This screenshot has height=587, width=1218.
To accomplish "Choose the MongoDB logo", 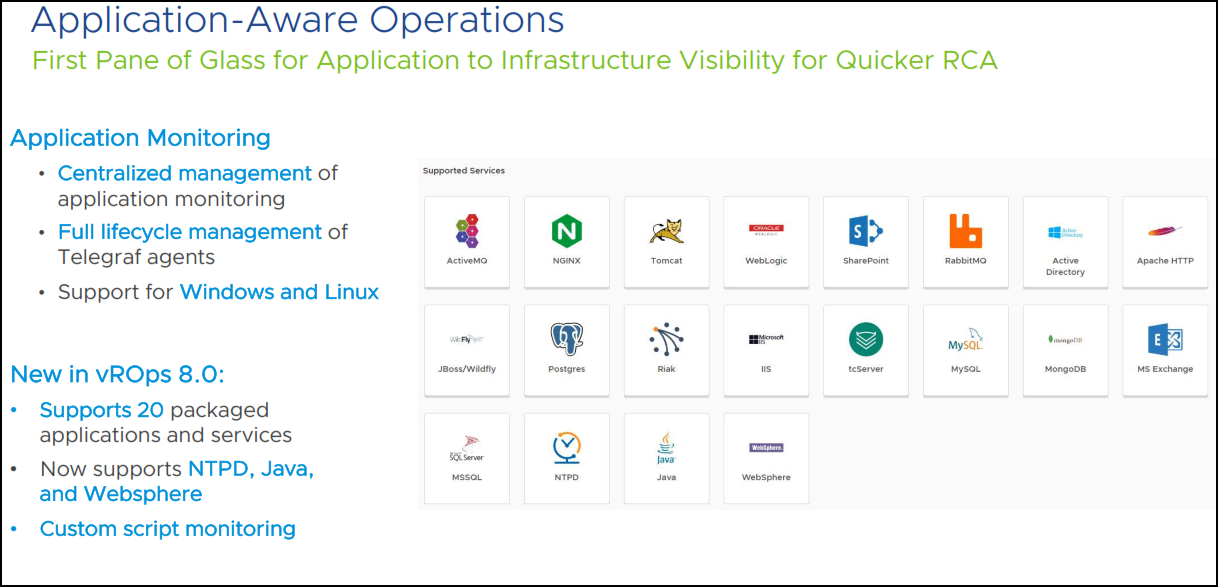I will 1065,340.
